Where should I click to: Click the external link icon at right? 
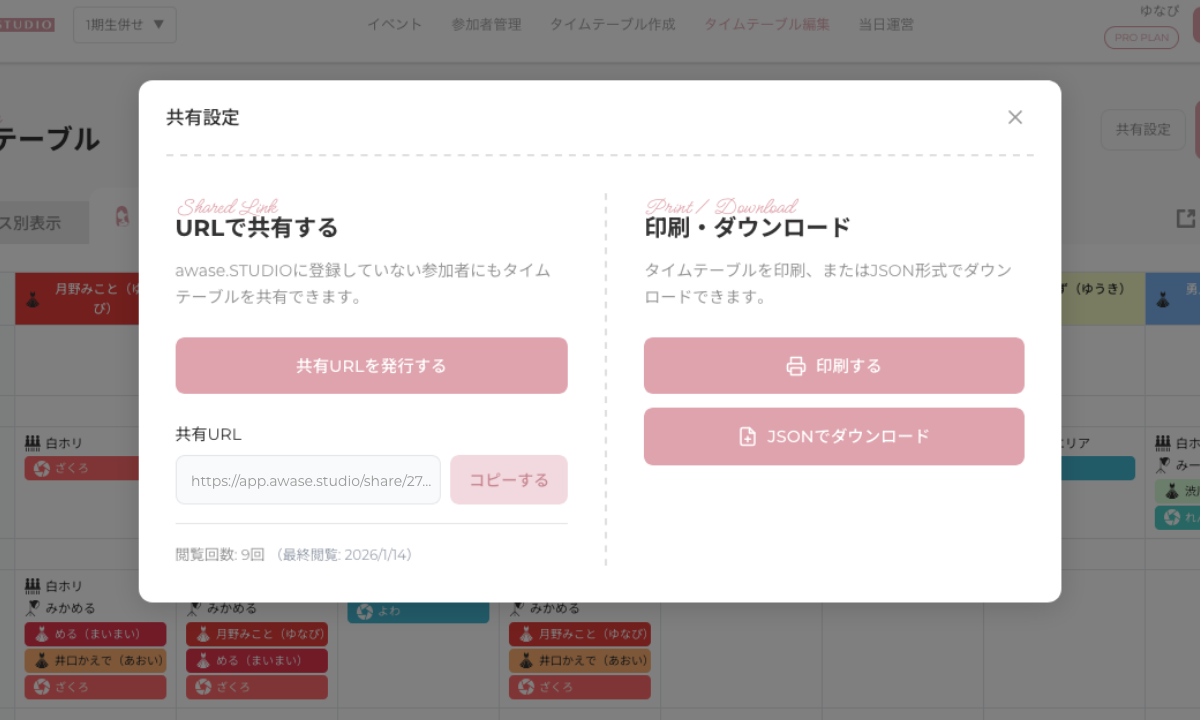coord(1186,219)
